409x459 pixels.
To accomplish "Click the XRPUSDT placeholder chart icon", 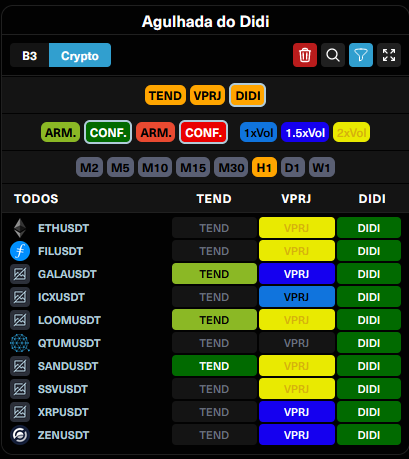I will tap(20, 412).
